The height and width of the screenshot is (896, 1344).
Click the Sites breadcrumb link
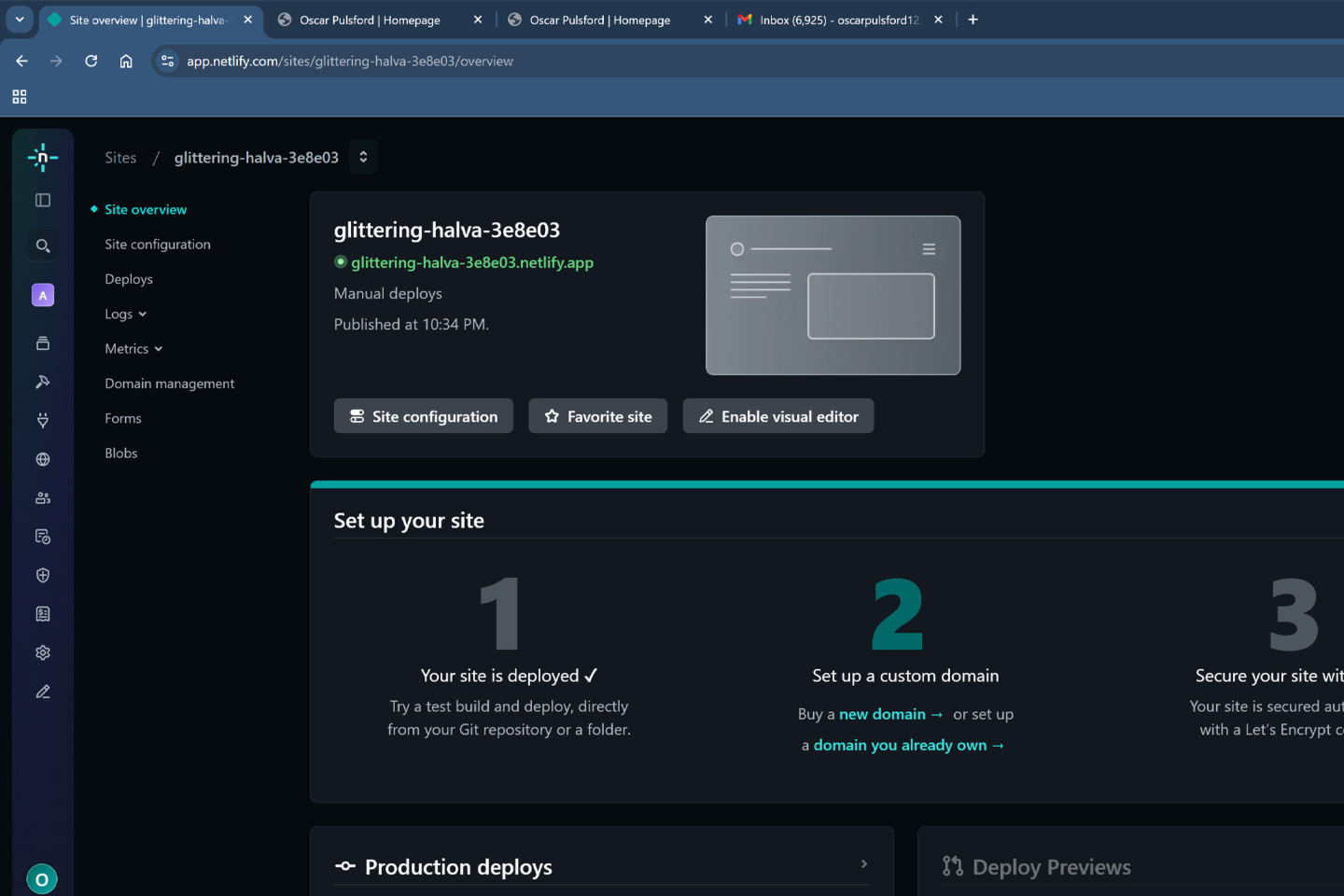[x=120, y=158]
